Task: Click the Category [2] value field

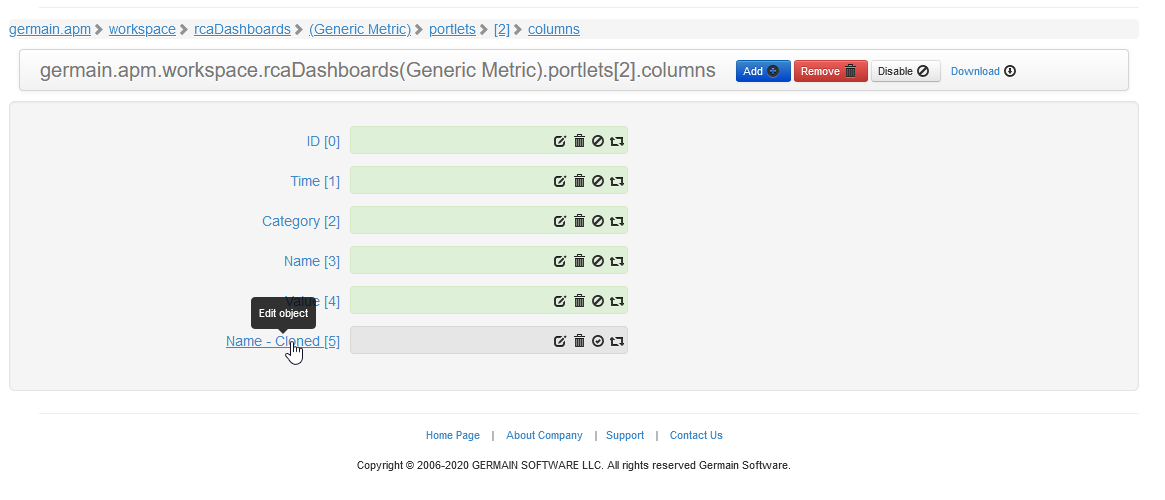Action: [450, 221]
